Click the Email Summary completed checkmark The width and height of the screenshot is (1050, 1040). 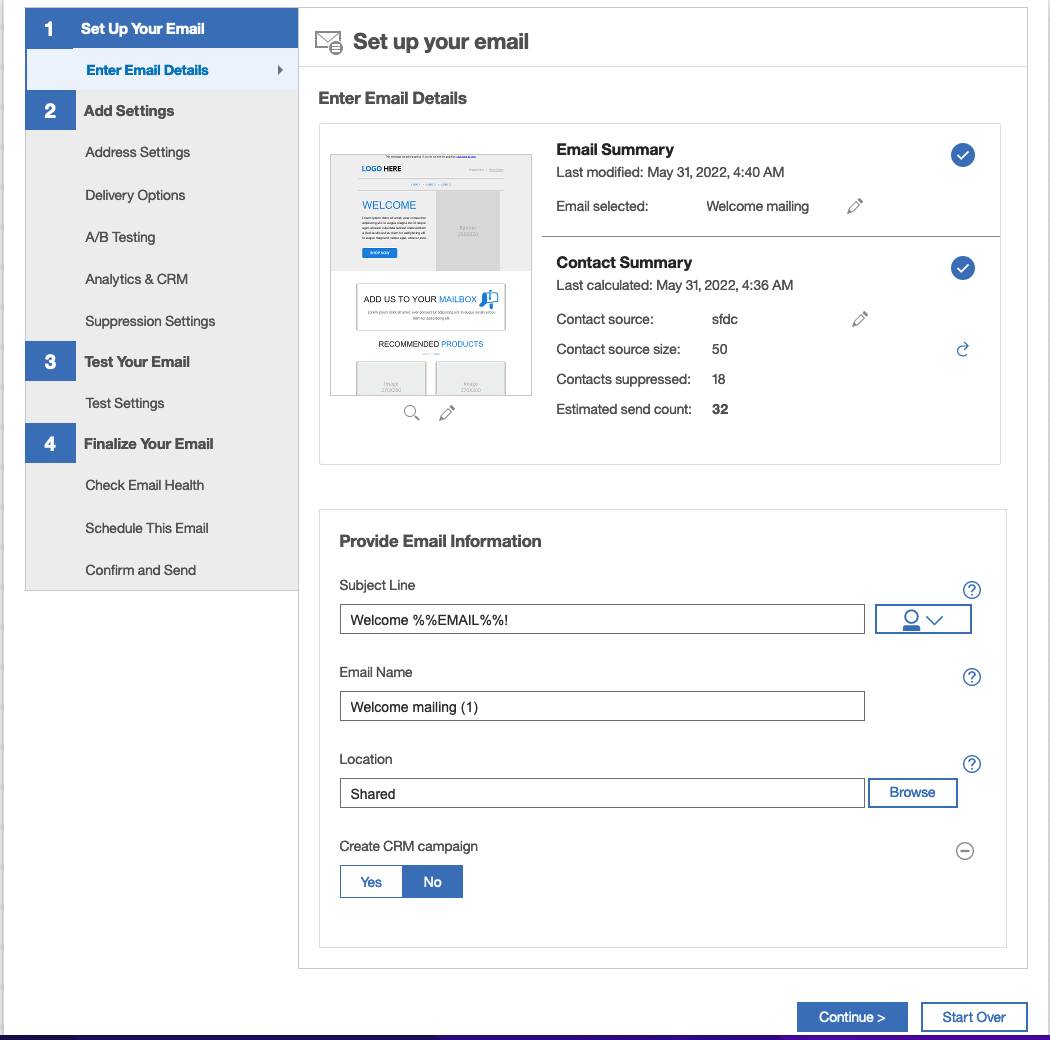coord(962,155)
